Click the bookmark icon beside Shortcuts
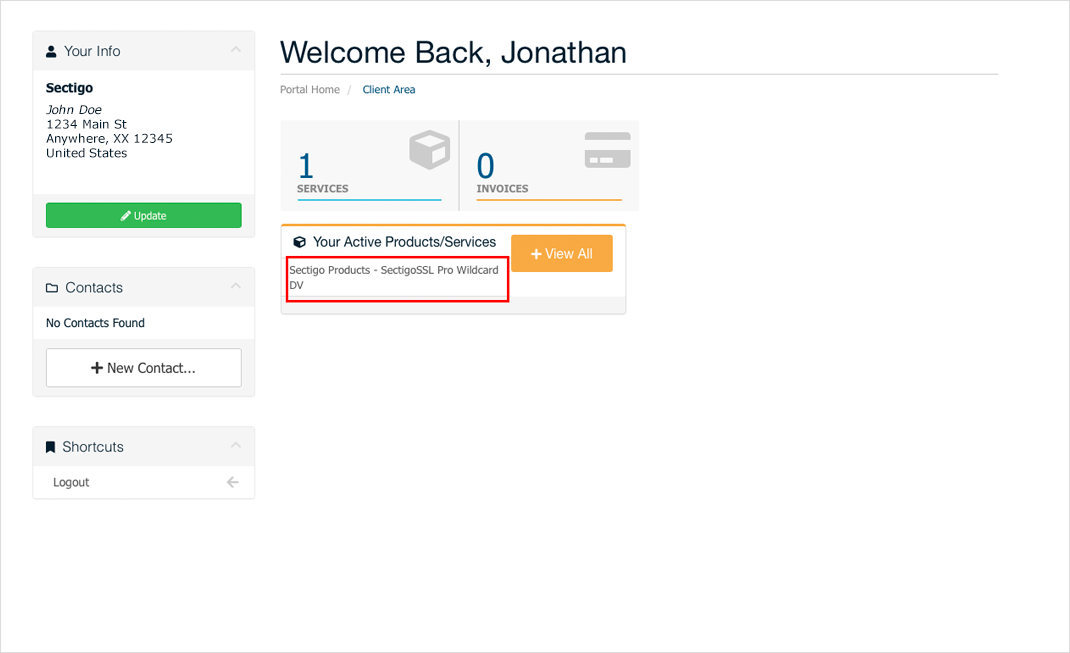1070x653 pixels. (x=51, y=447)
